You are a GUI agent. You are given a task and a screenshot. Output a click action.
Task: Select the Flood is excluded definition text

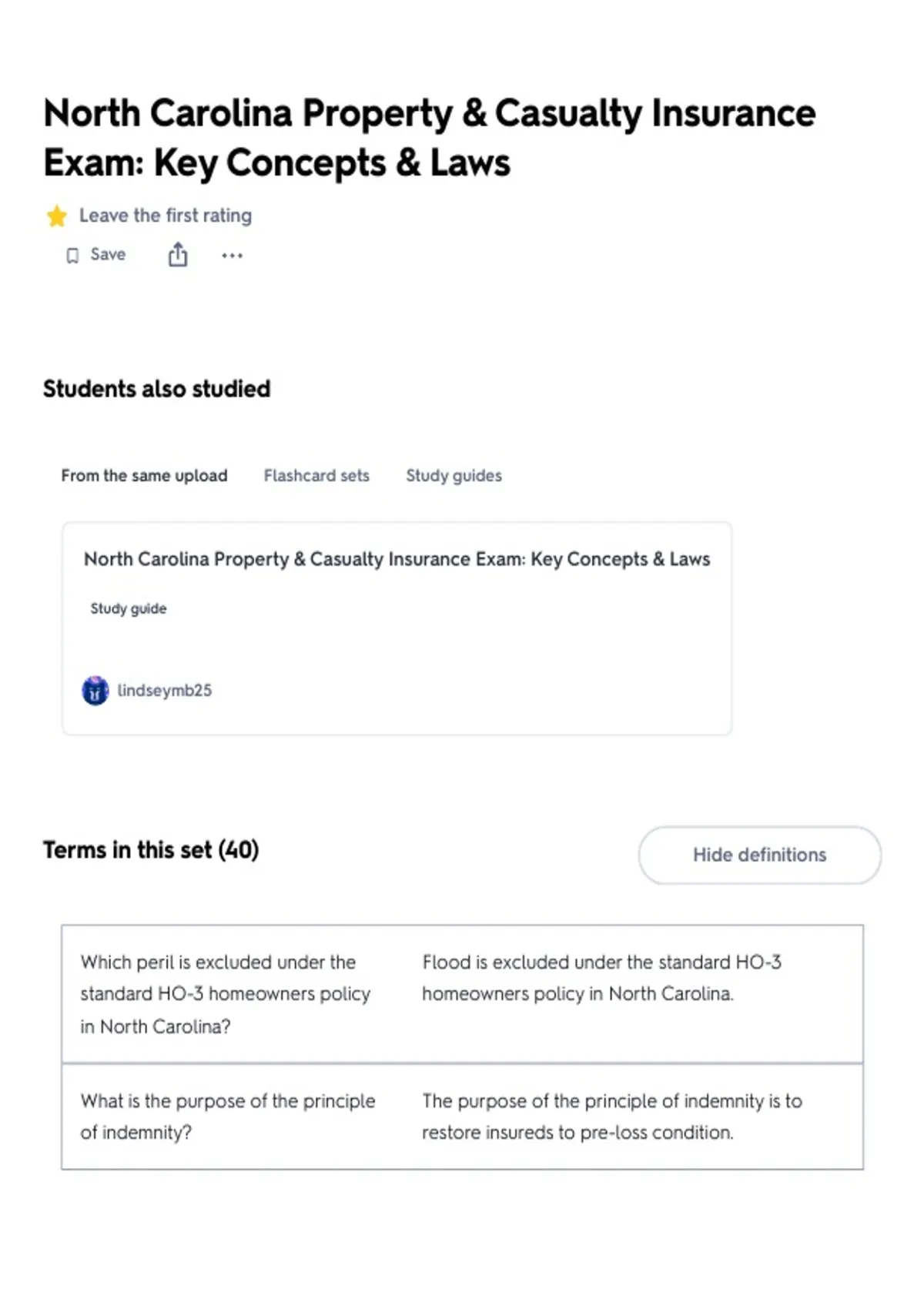(601, 978)
